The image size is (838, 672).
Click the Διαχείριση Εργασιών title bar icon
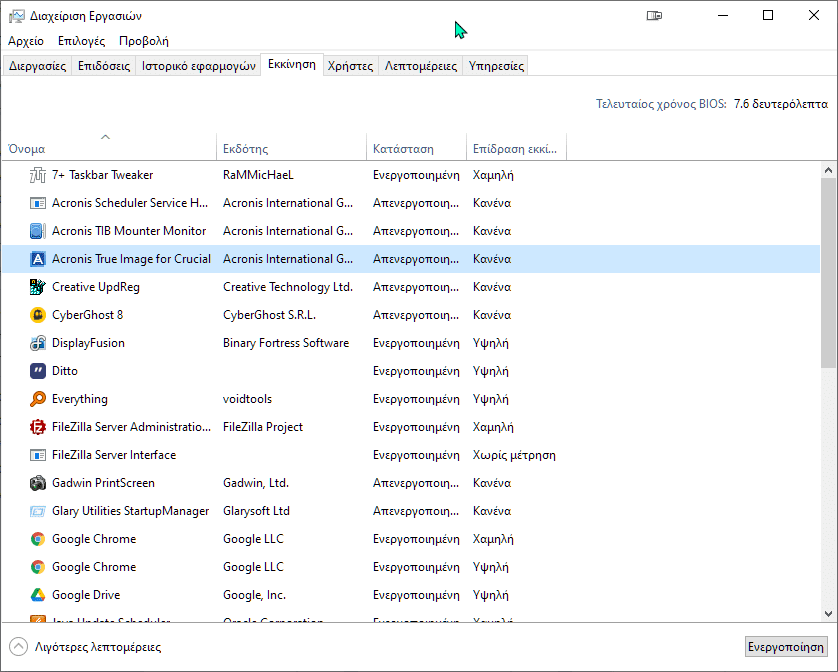point(17,16)
